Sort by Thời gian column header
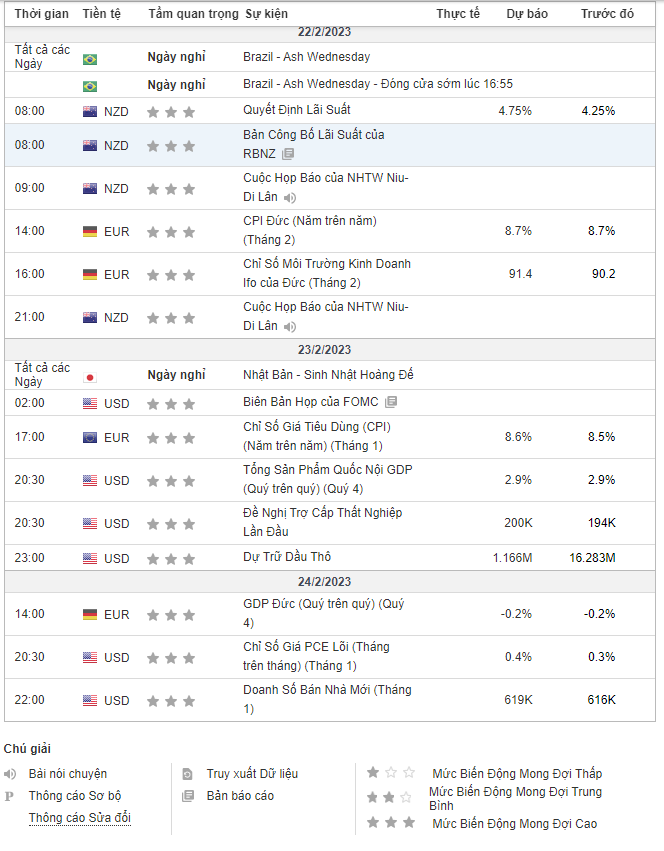664x851 pixels. (41, 14)
